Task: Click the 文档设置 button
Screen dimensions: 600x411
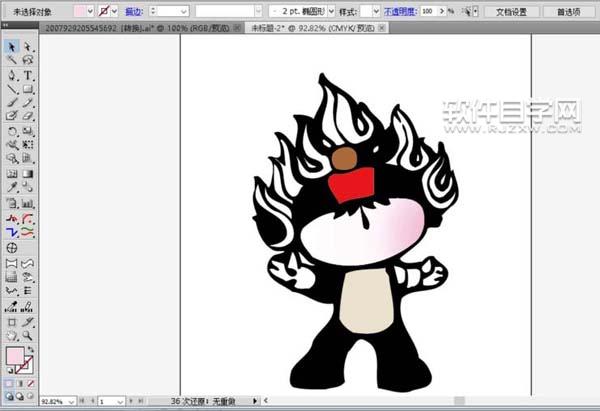Action: click(511, 12)
